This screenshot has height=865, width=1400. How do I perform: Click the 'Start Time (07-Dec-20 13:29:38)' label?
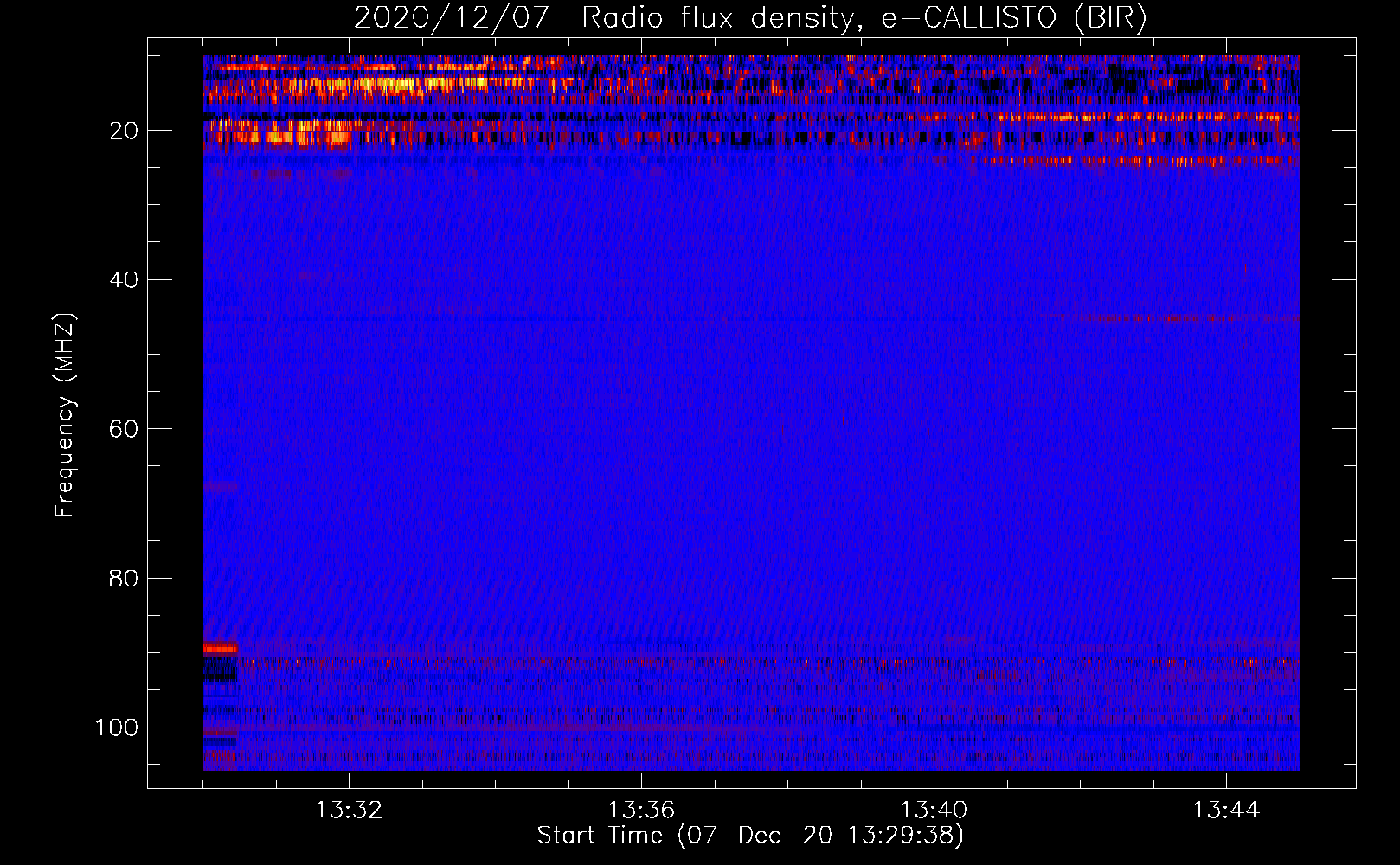(750, 836)
